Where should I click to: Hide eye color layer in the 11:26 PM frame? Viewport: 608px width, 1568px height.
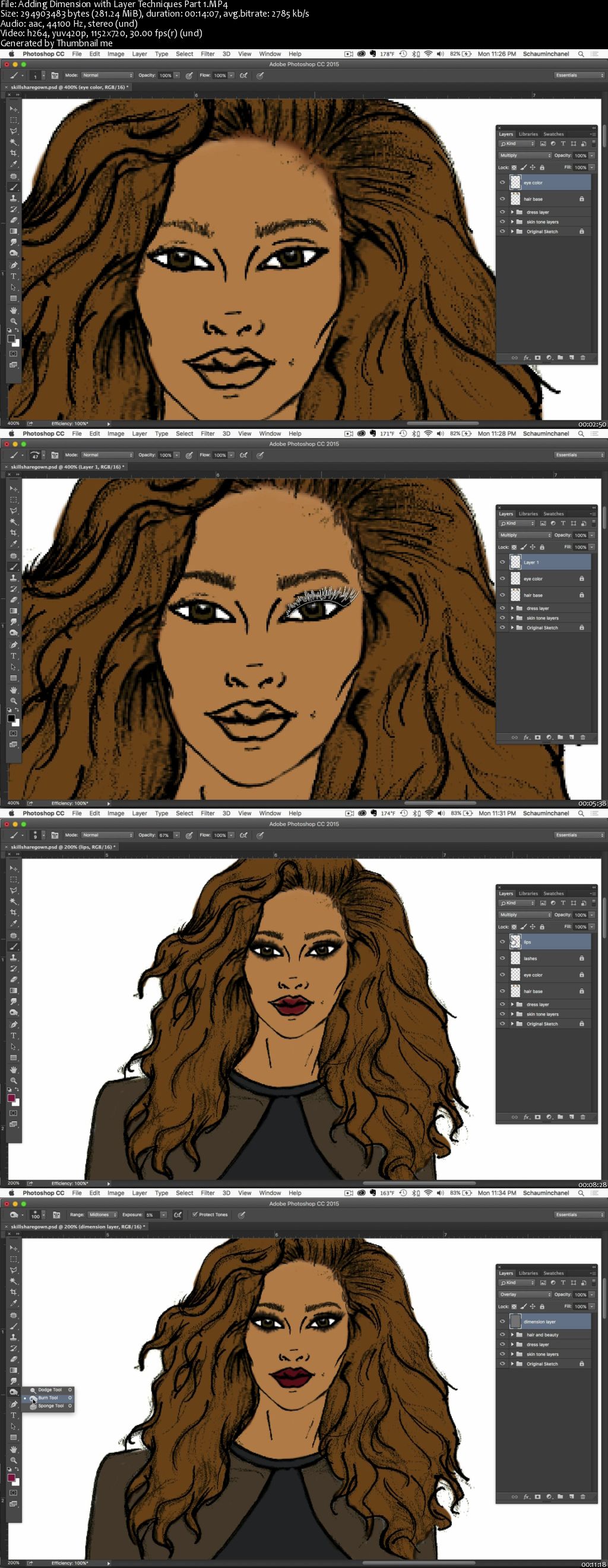coord(502,183)
